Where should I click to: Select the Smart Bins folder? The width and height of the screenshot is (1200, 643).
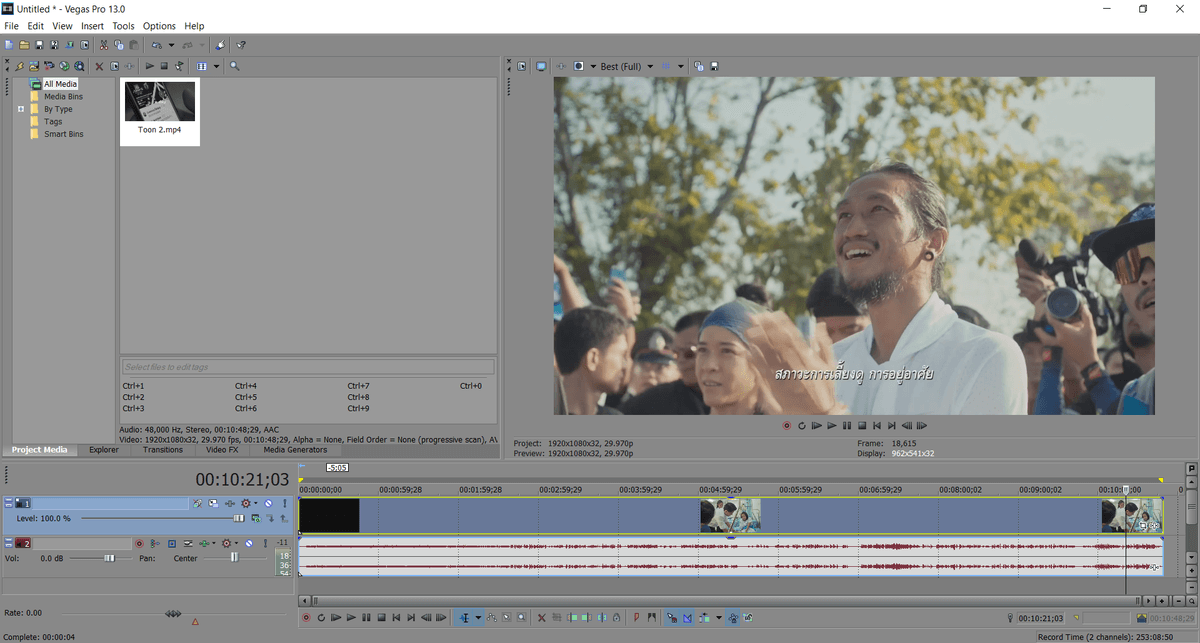point(63,134)
